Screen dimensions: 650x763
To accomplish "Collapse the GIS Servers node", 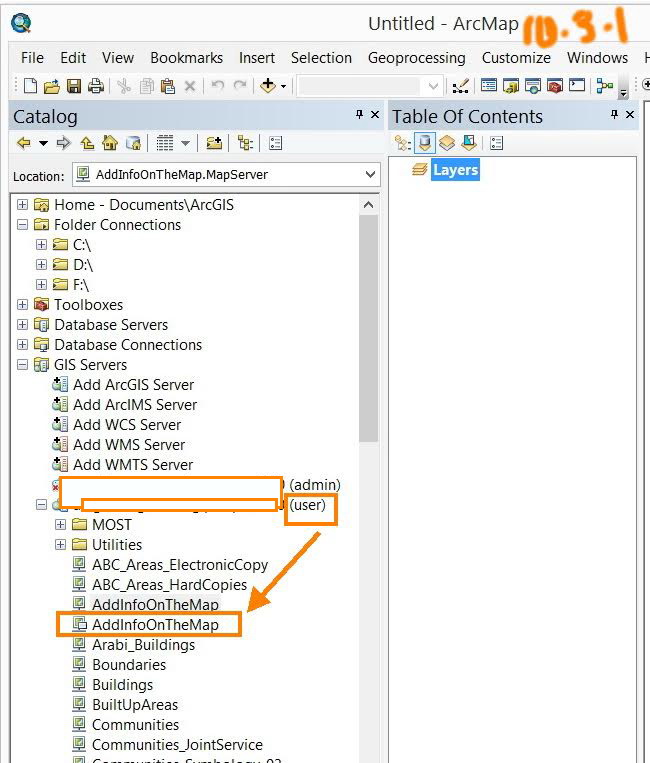I will click(22, 364).
